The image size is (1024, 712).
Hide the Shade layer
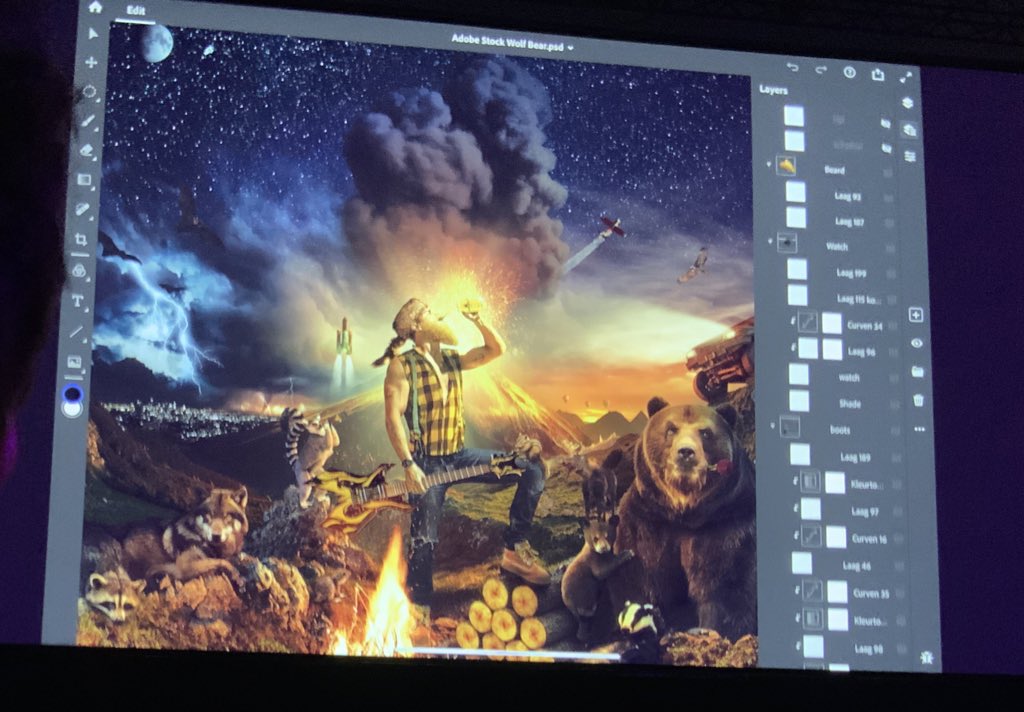point(895,405)
